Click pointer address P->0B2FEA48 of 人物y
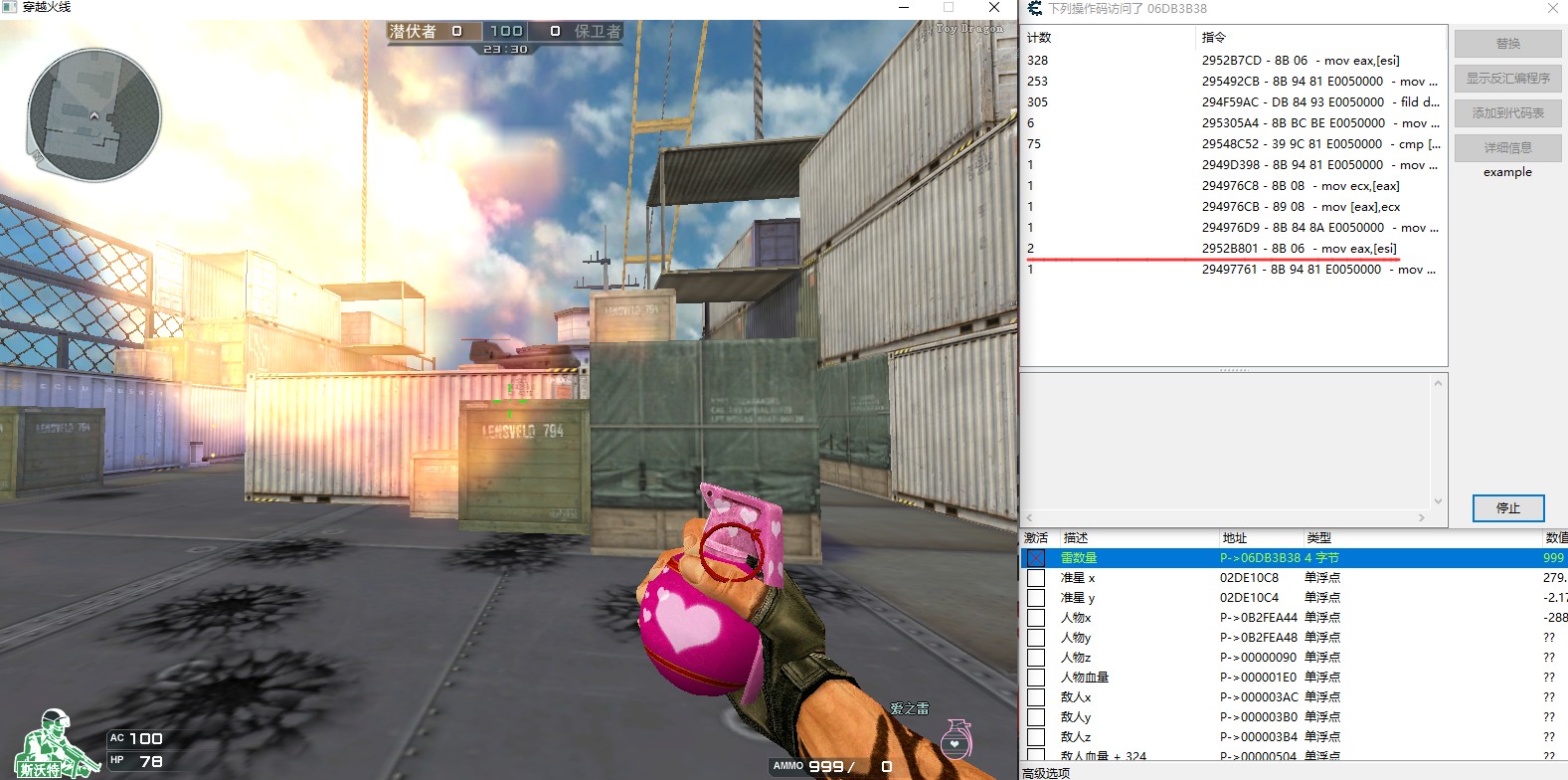 coord(1259,638)
